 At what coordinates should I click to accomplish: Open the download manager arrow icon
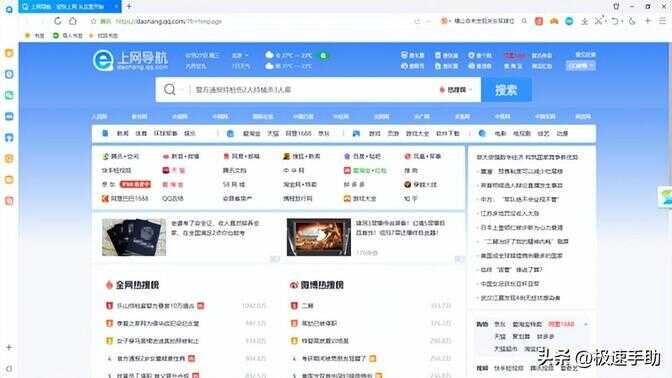click(584, 21)
